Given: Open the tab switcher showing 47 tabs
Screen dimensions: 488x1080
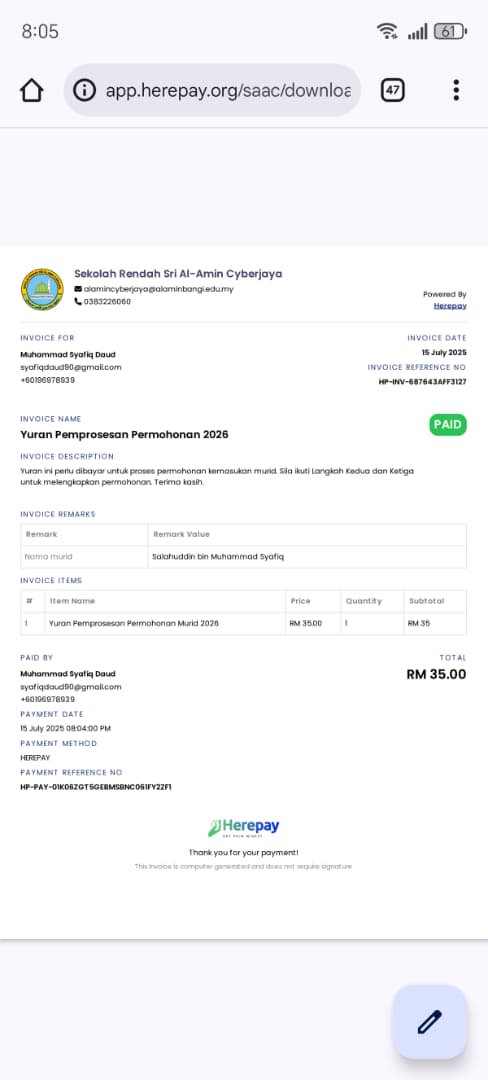Looking at the screenshot, I should point(392,90).
